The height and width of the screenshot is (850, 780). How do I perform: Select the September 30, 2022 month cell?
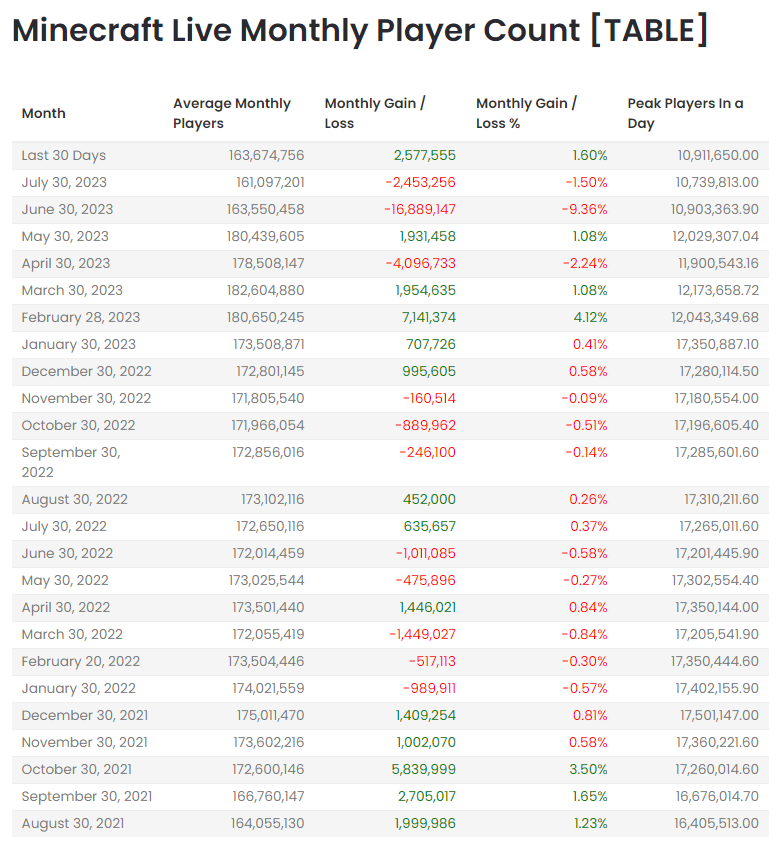pos(70,462)
